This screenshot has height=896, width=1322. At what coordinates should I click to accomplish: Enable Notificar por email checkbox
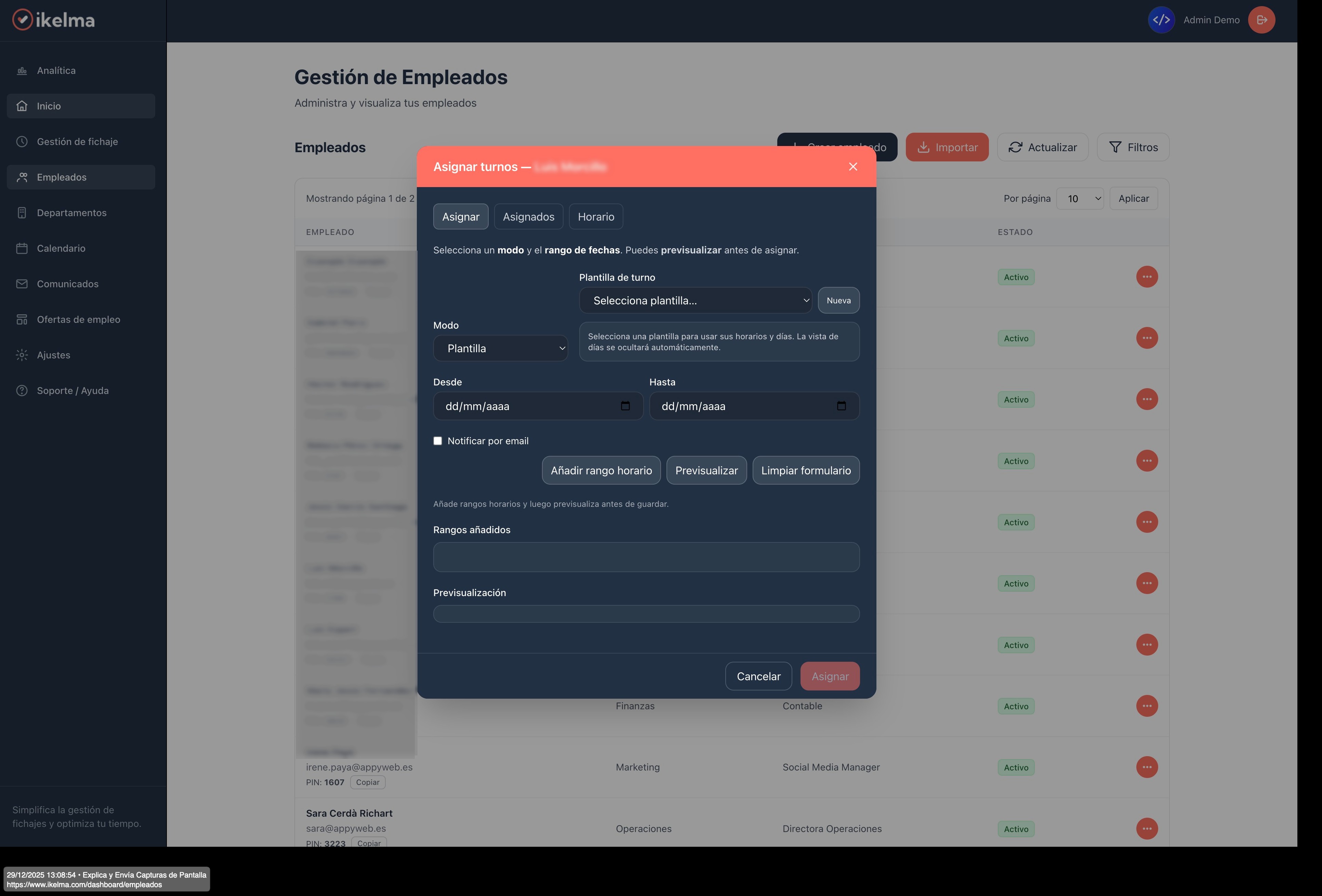(x=437, y=441)
